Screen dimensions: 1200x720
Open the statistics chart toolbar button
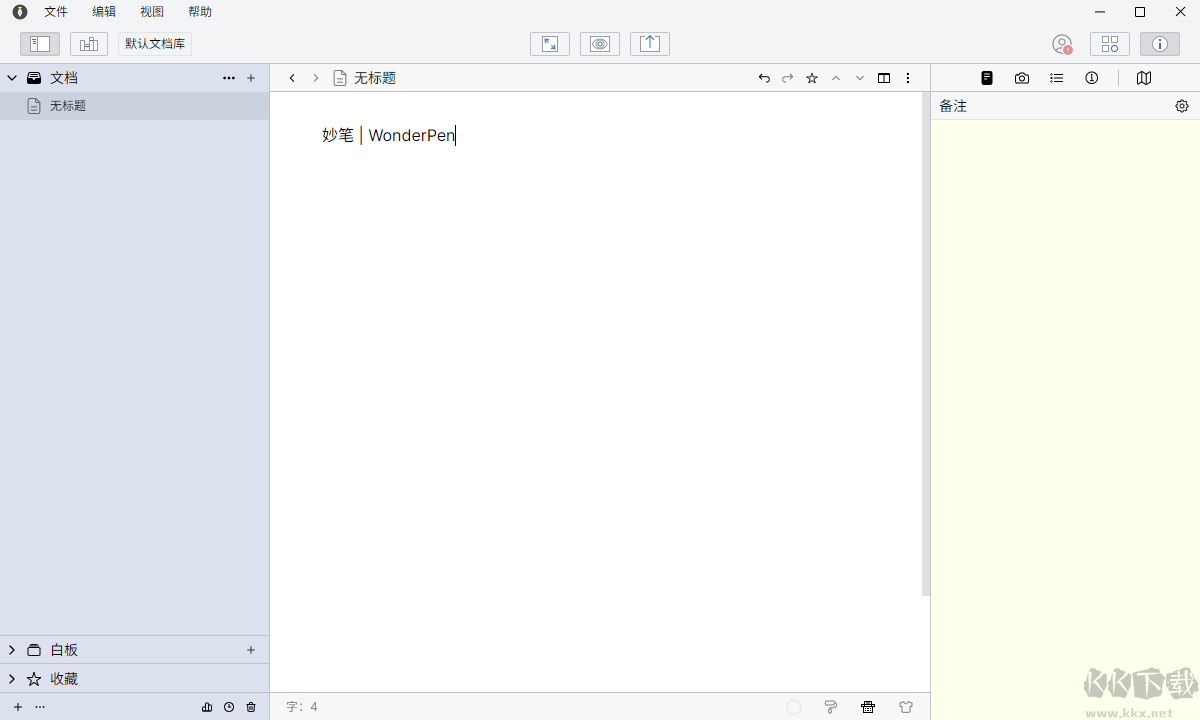pos(89,44)
